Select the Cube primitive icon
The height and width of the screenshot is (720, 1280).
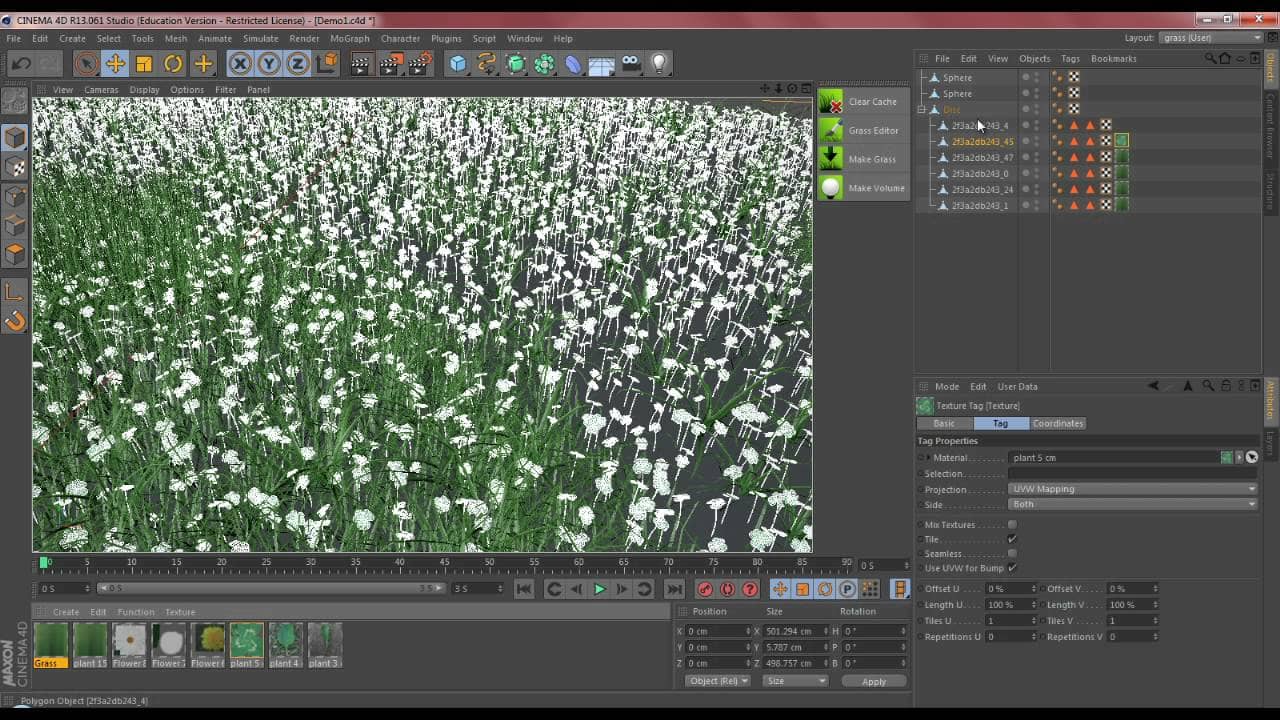455,63
